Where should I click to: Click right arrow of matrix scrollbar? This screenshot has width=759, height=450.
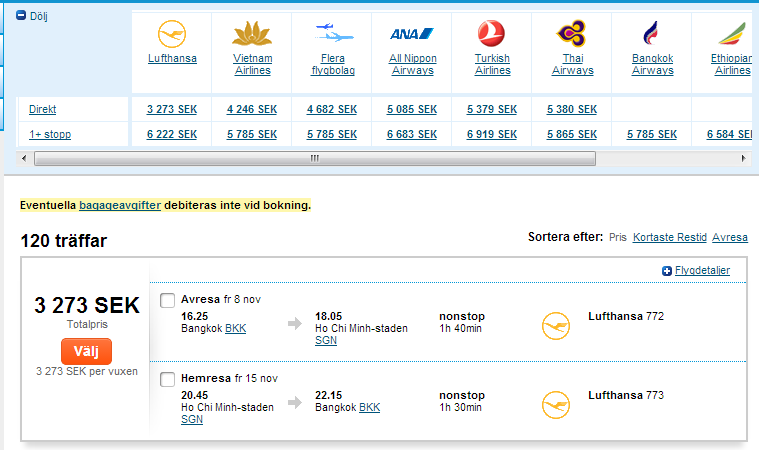coord(744,158)
